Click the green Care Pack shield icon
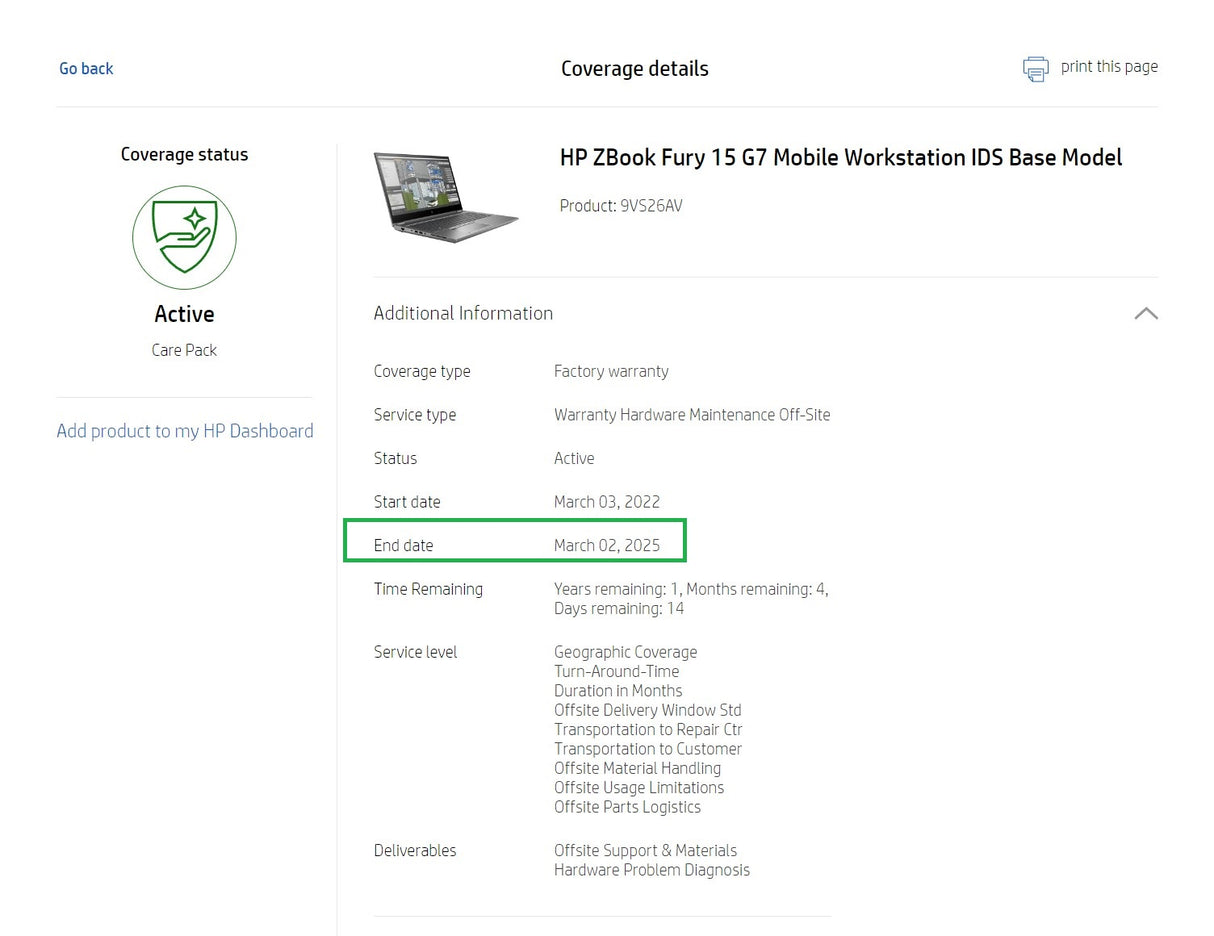Image resolution: width=1214 pixels, height=936 pixels. [x=184, y=237]
